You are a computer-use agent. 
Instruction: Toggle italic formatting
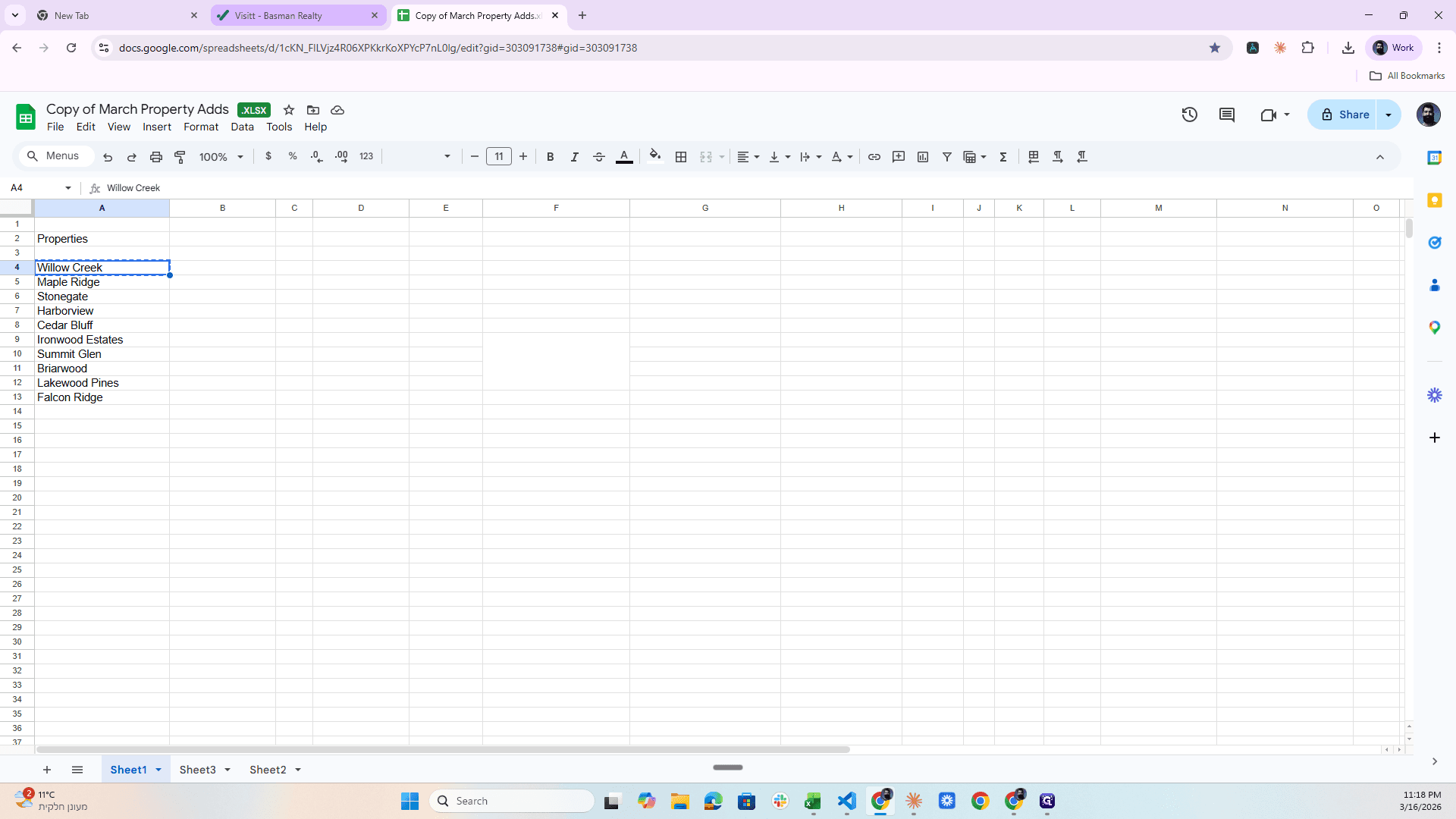(575, 157)
